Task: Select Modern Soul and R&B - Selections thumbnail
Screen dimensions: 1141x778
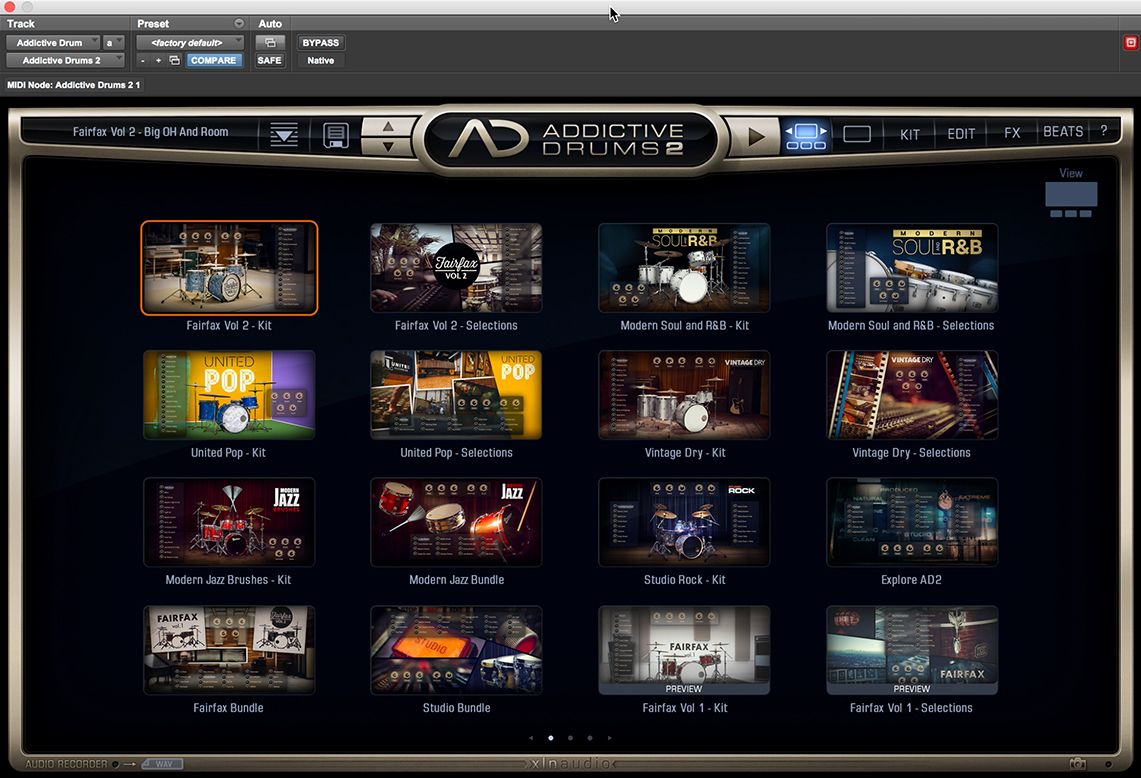Action: (912, 268)
